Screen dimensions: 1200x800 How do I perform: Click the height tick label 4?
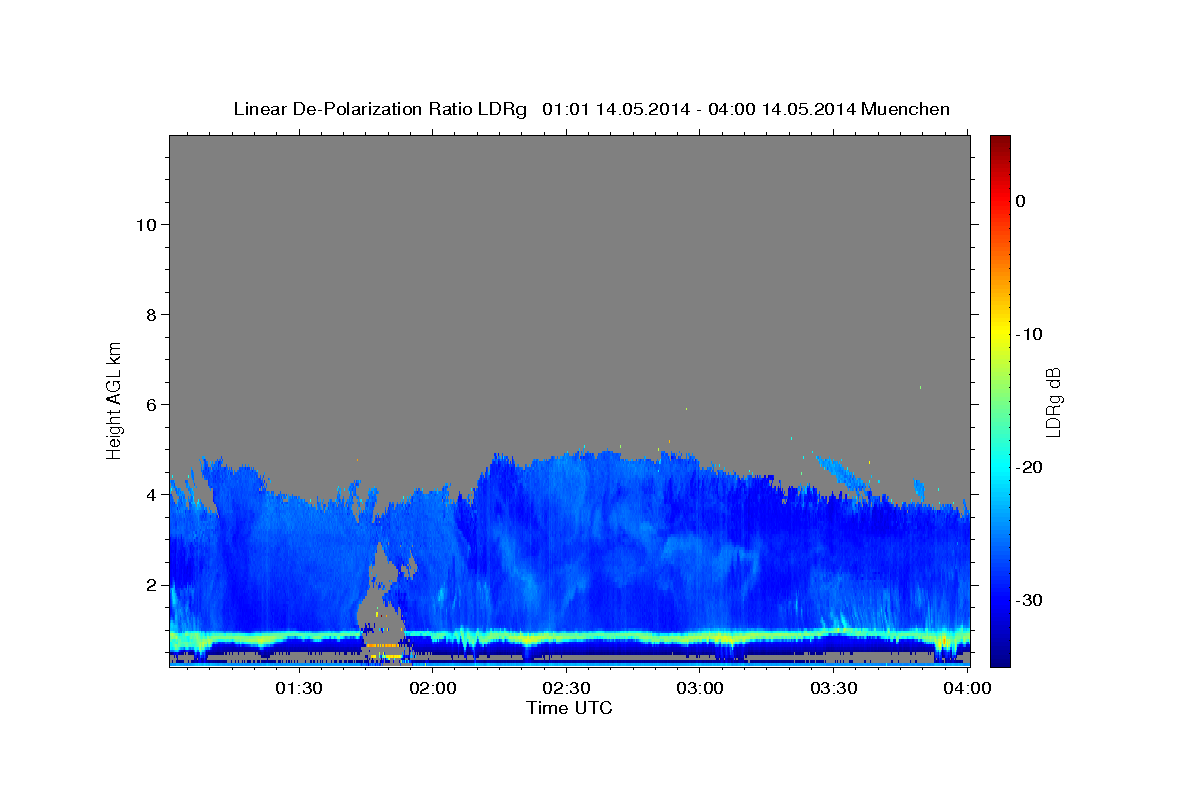click(x=151, y=495)
